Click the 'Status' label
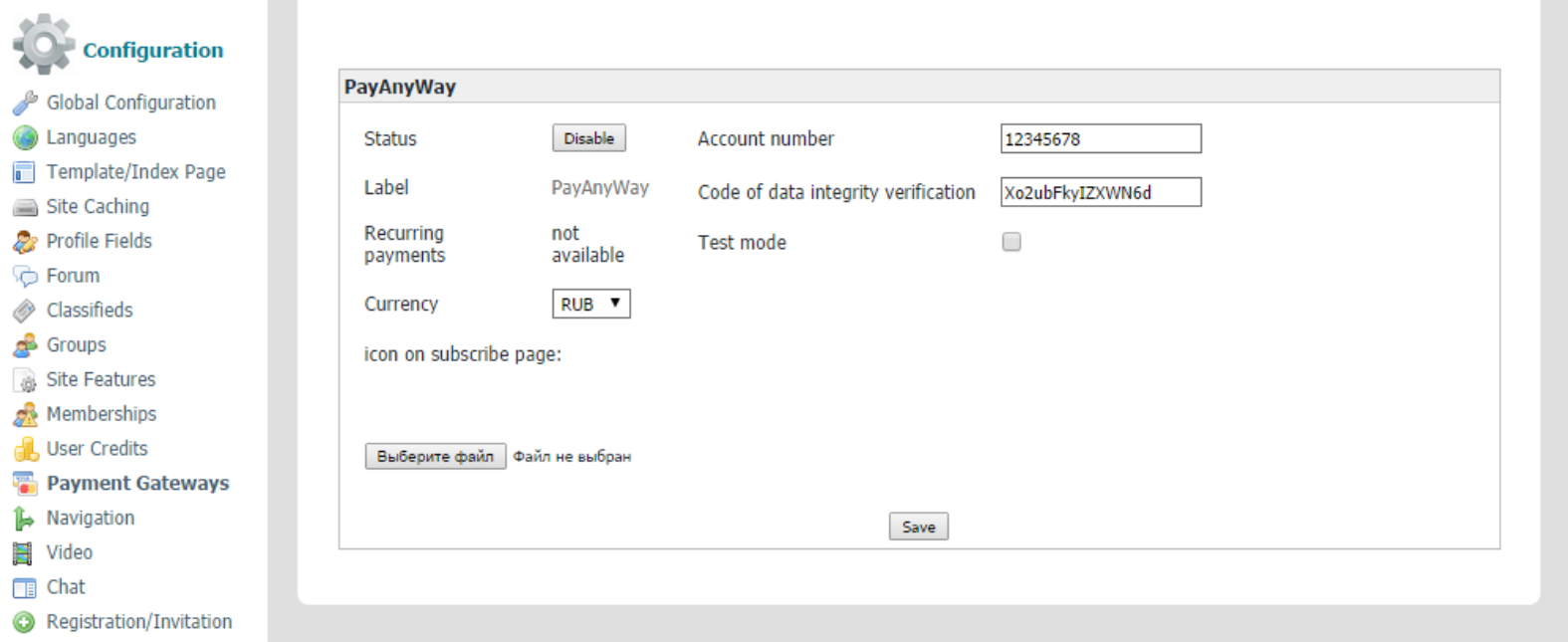This screenshot has height=642, width=1568. (x=390, y=138)
